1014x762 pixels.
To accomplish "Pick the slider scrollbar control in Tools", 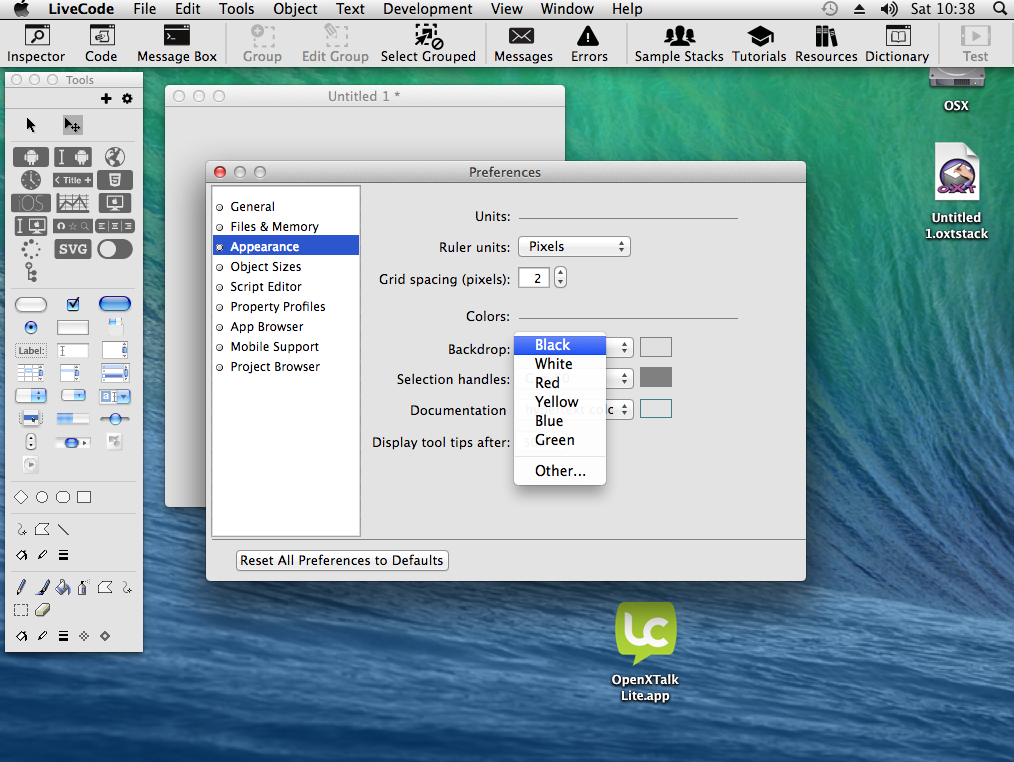I will click(114, 419).
